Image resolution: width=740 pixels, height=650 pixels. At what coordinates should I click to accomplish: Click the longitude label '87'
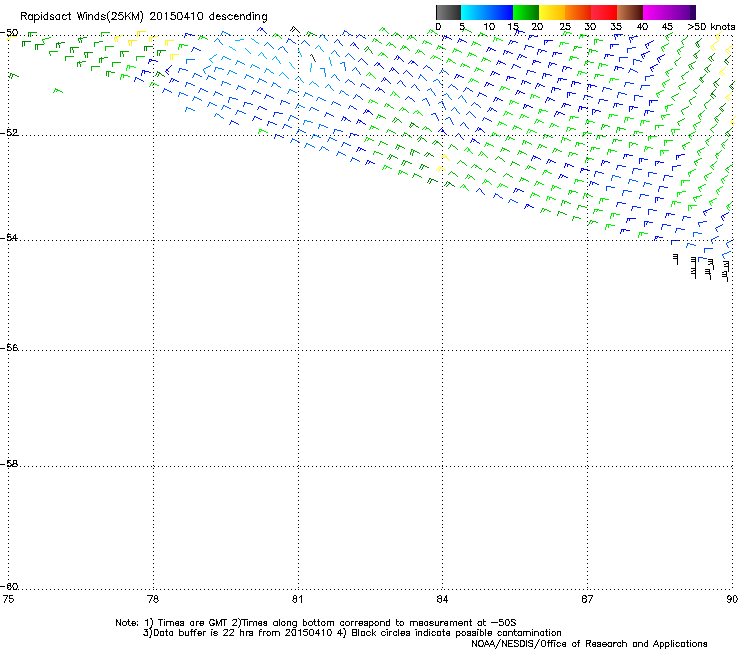587,599
